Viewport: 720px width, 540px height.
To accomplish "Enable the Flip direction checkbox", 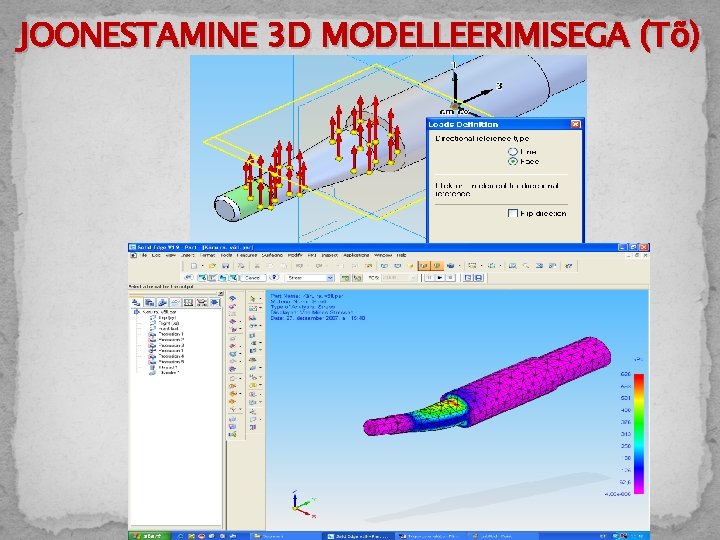I will [513, 213].
